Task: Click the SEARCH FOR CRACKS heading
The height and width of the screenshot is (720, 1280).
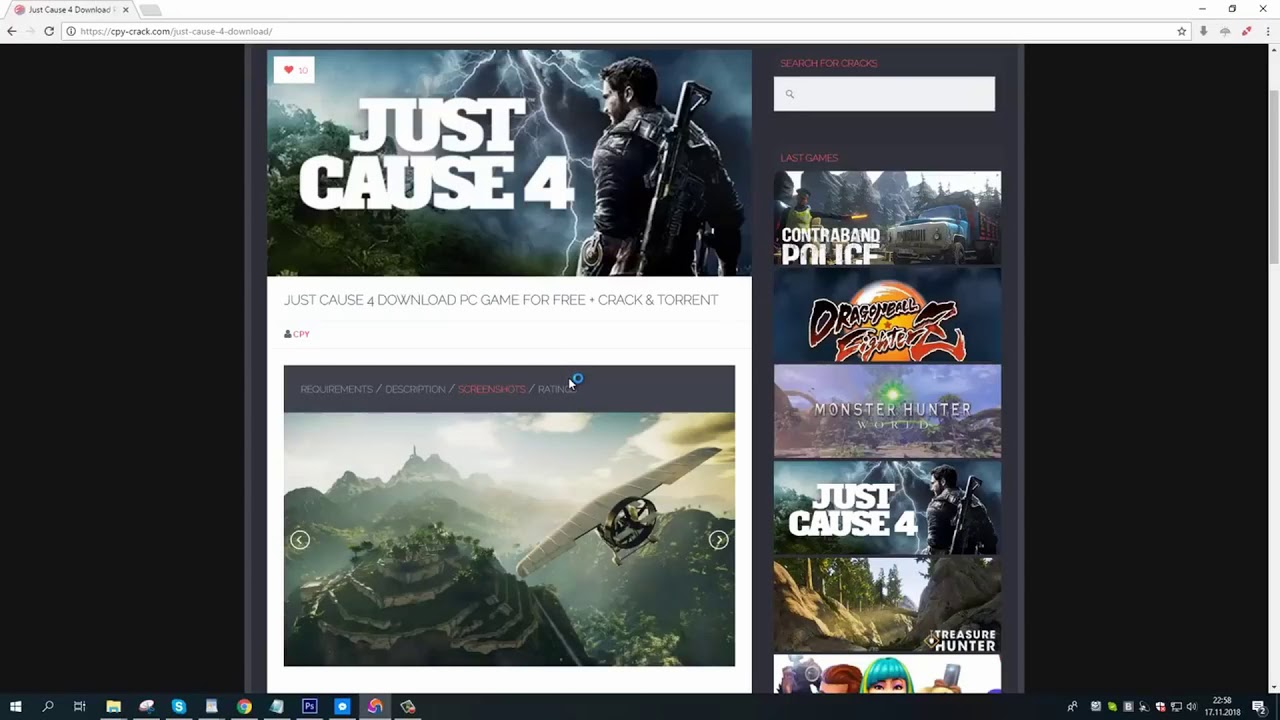Action: (828, 63)
